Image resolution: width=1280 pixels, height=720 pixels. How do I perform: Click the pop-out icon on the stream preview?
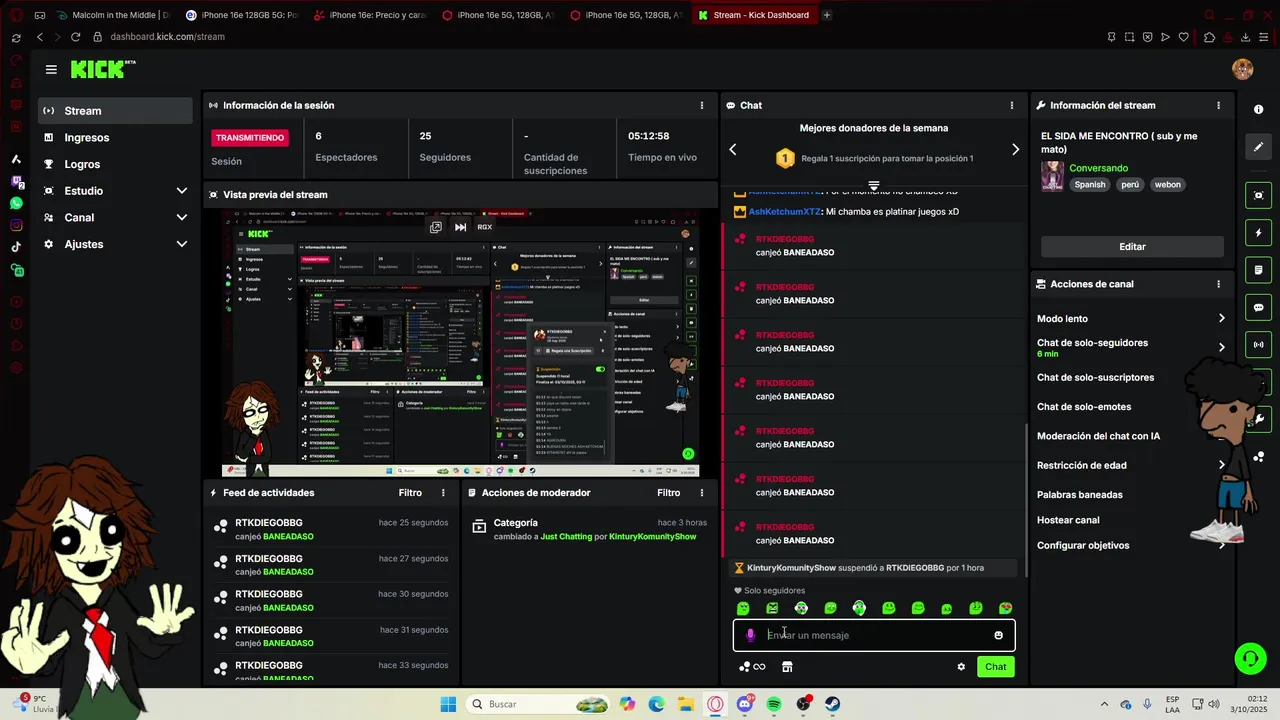436,227
